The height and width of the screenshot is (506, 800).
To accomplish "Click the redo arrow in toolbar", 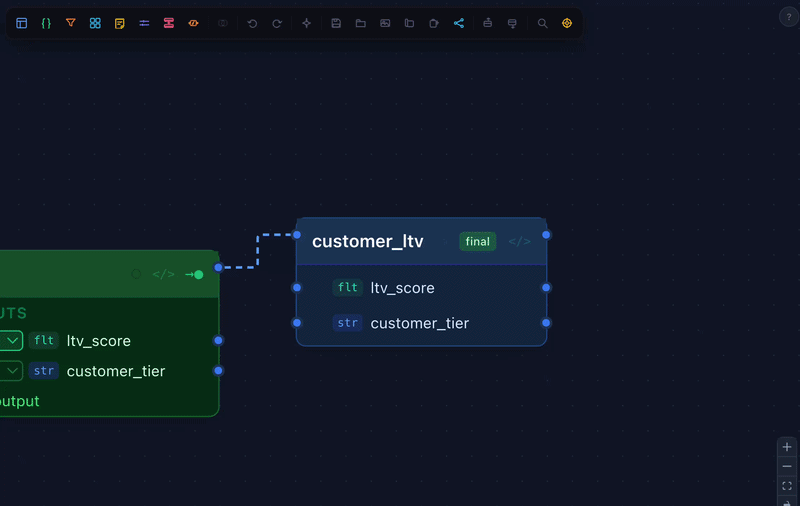I will 277,23.
